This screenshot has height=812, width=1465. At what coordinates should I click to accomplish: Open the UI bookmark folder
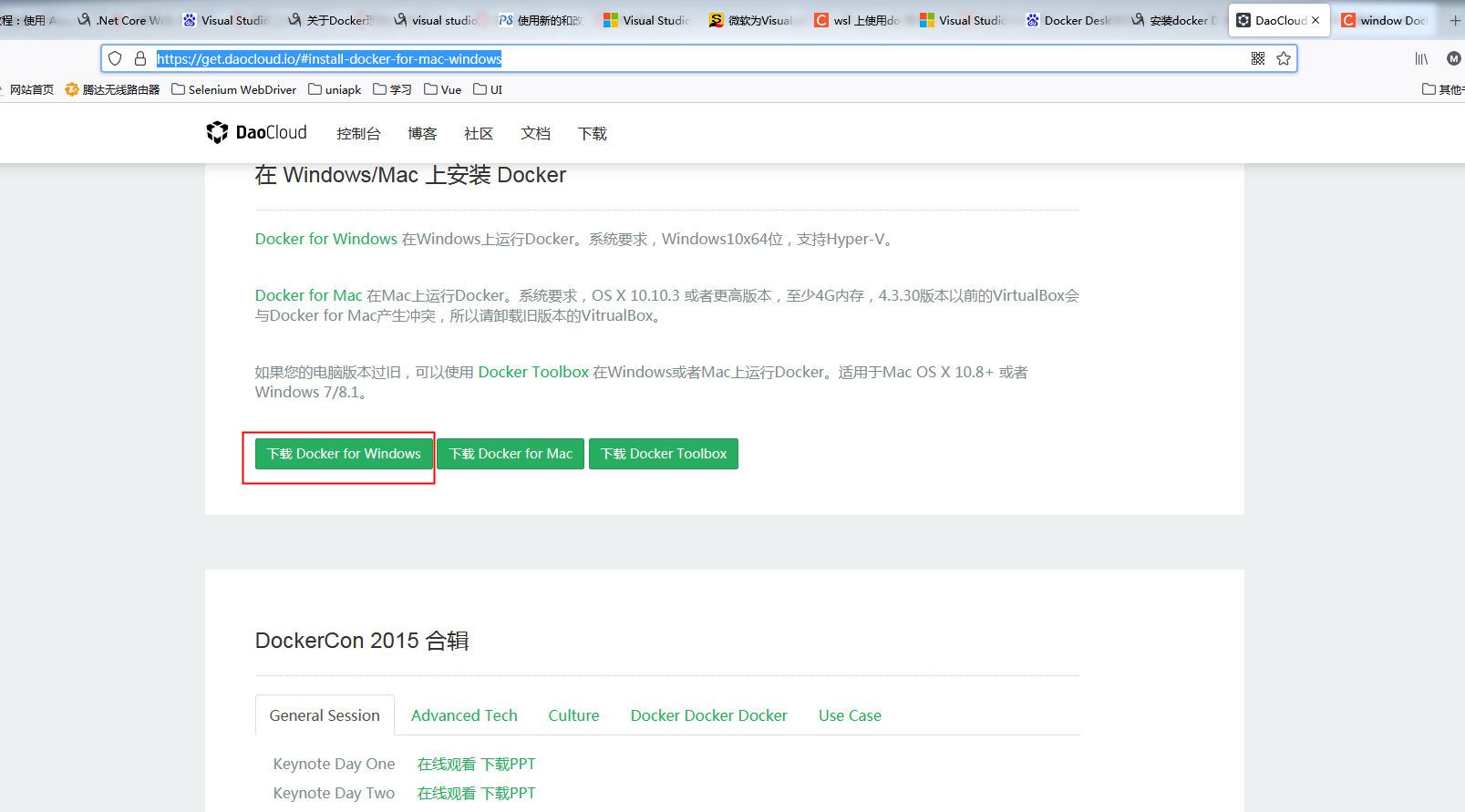(488, 89)
